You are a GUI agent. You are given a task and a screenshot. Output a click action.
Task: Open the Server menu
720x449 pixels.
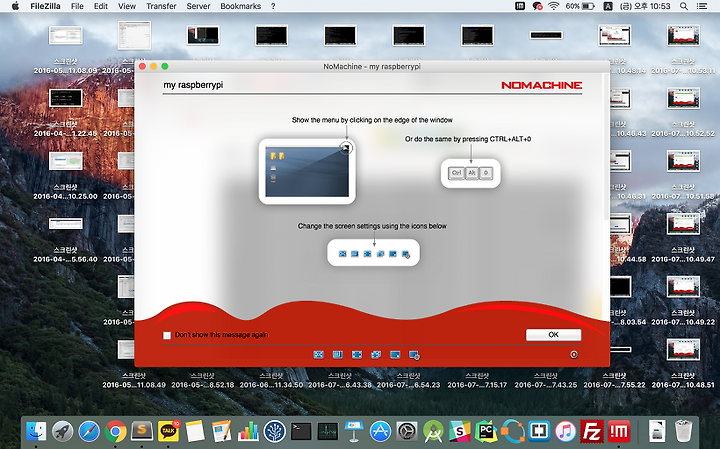click(198, 6)
